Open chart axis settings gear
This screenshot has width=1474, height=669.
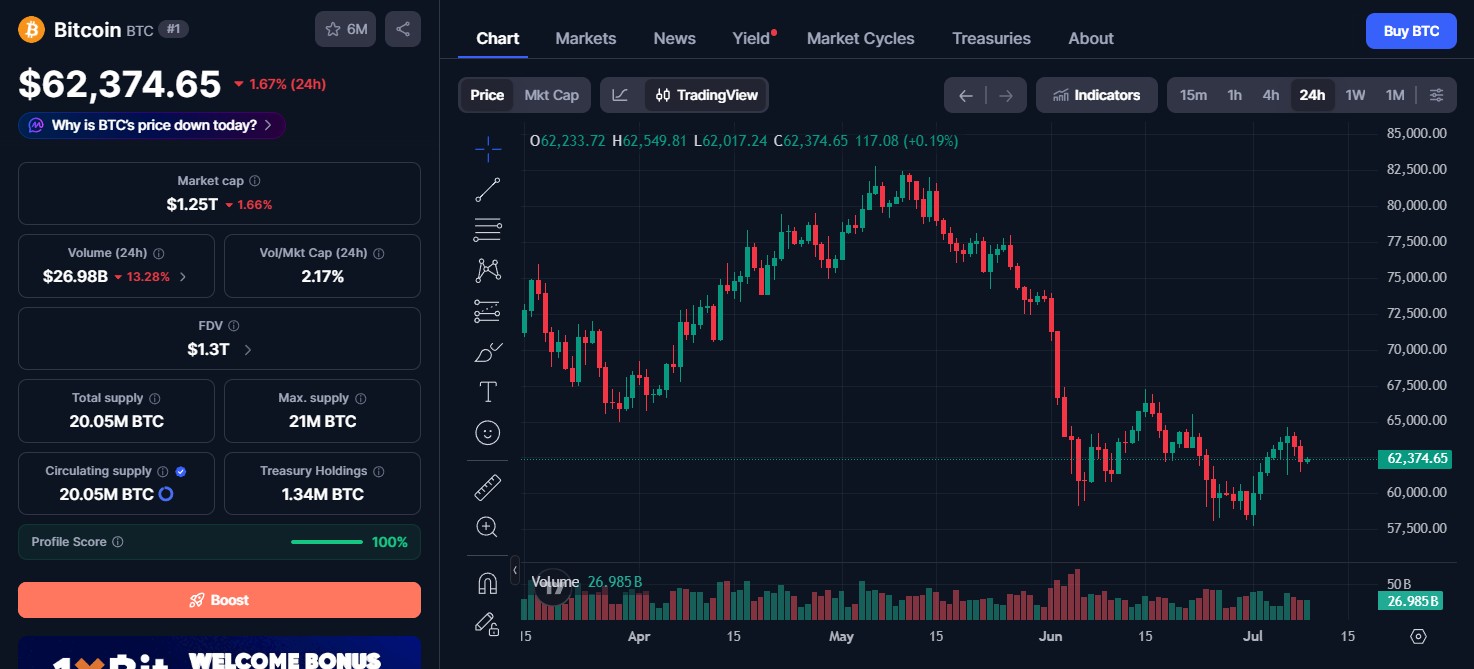click(x=1418, y=636)
